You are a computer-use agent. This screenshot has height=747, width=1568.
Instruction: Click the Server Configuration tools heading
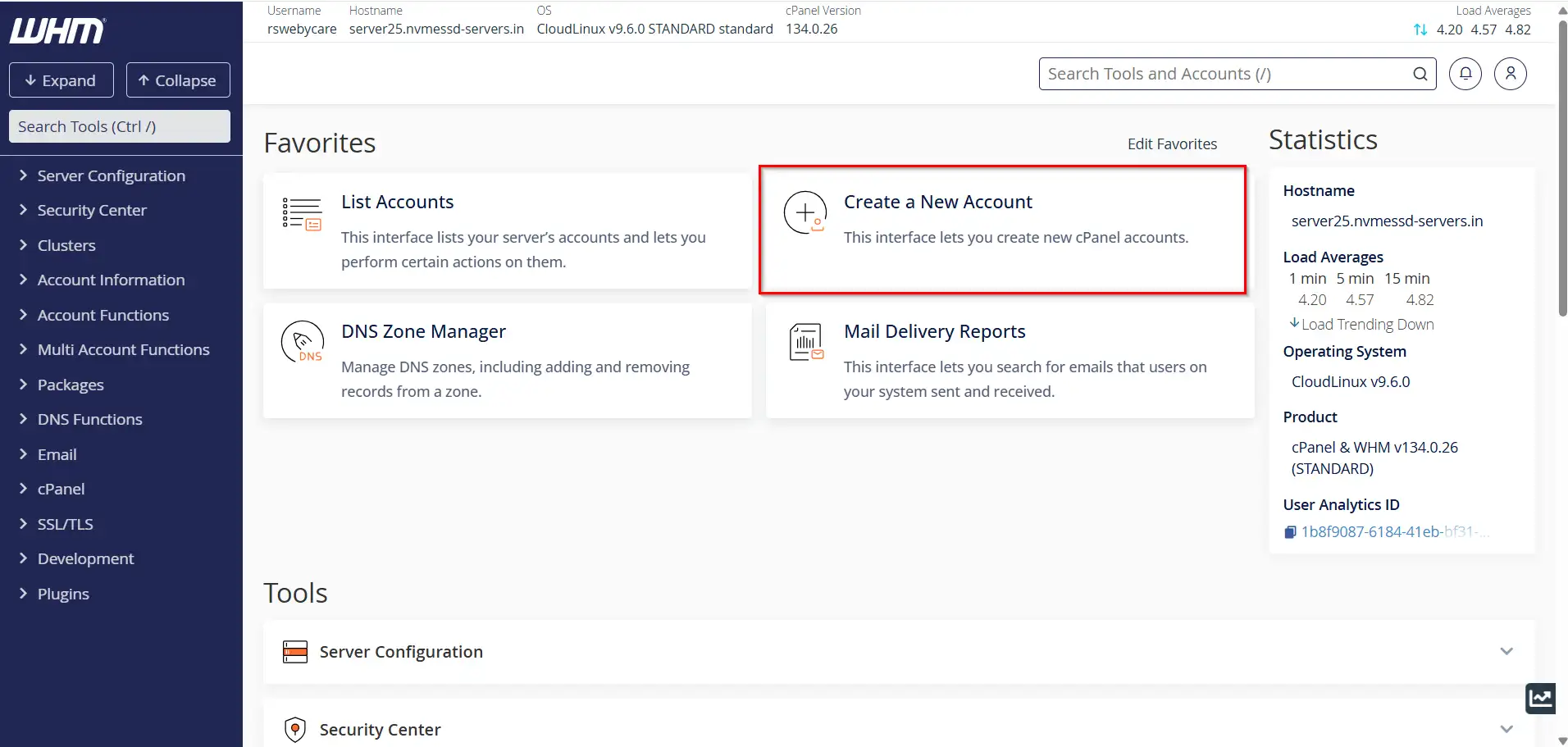(401, 652)
